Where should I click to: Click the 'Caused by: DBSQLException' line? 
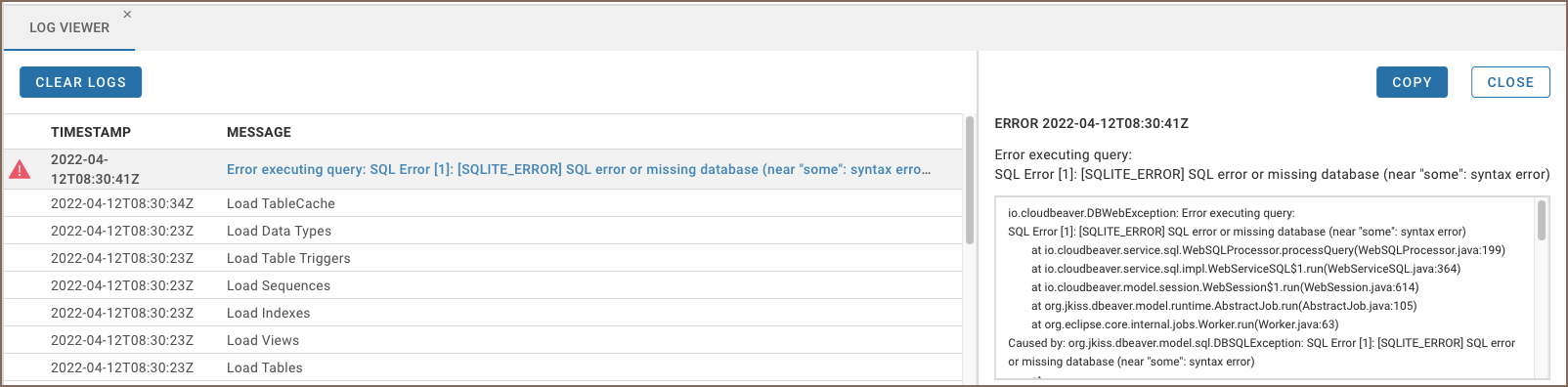click(1261, 352)
